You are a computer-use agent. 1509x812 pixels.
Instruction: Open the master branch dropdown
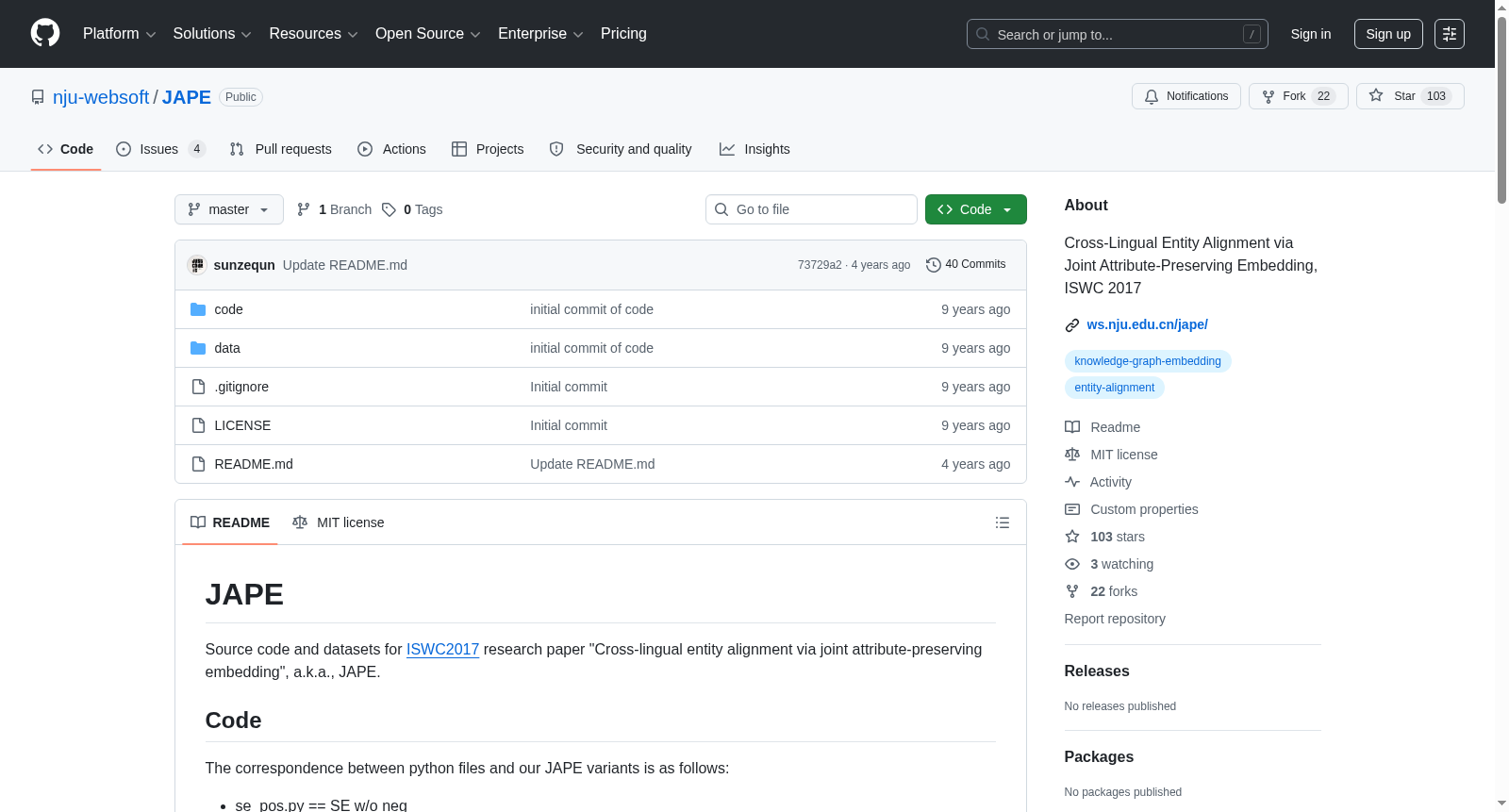[x=229, y=209]
